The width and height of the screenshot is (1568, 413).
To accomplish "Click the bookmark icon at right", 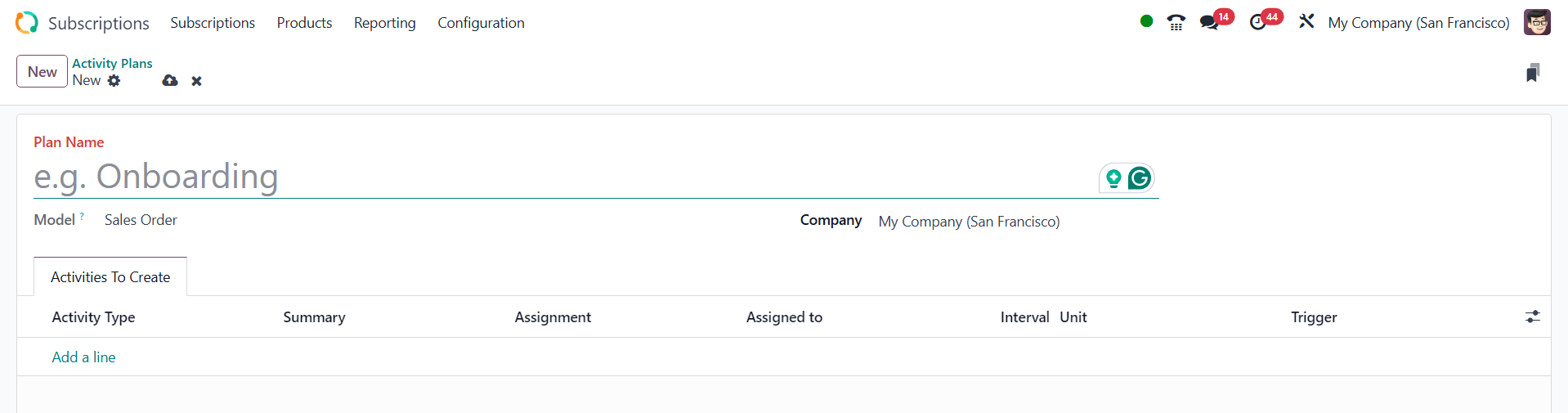I will [x=1533, y=73].
